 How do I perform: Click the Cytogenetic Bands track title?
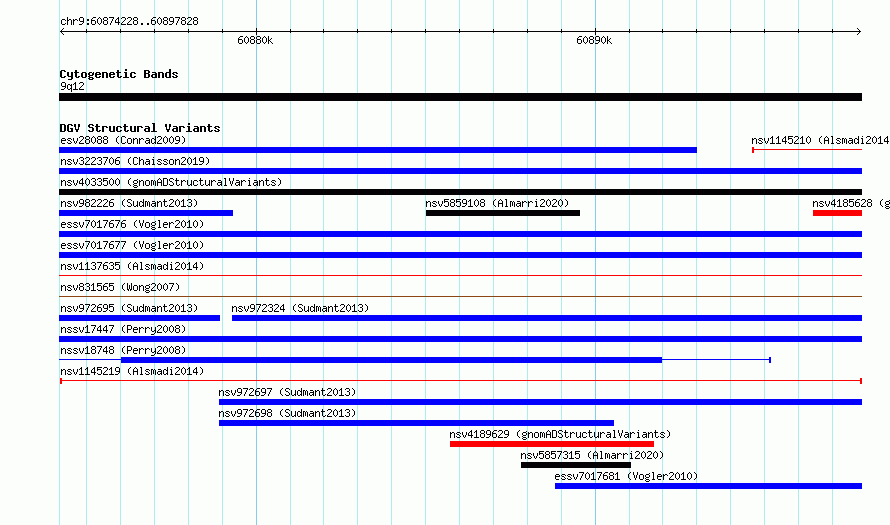coord(119,74)
